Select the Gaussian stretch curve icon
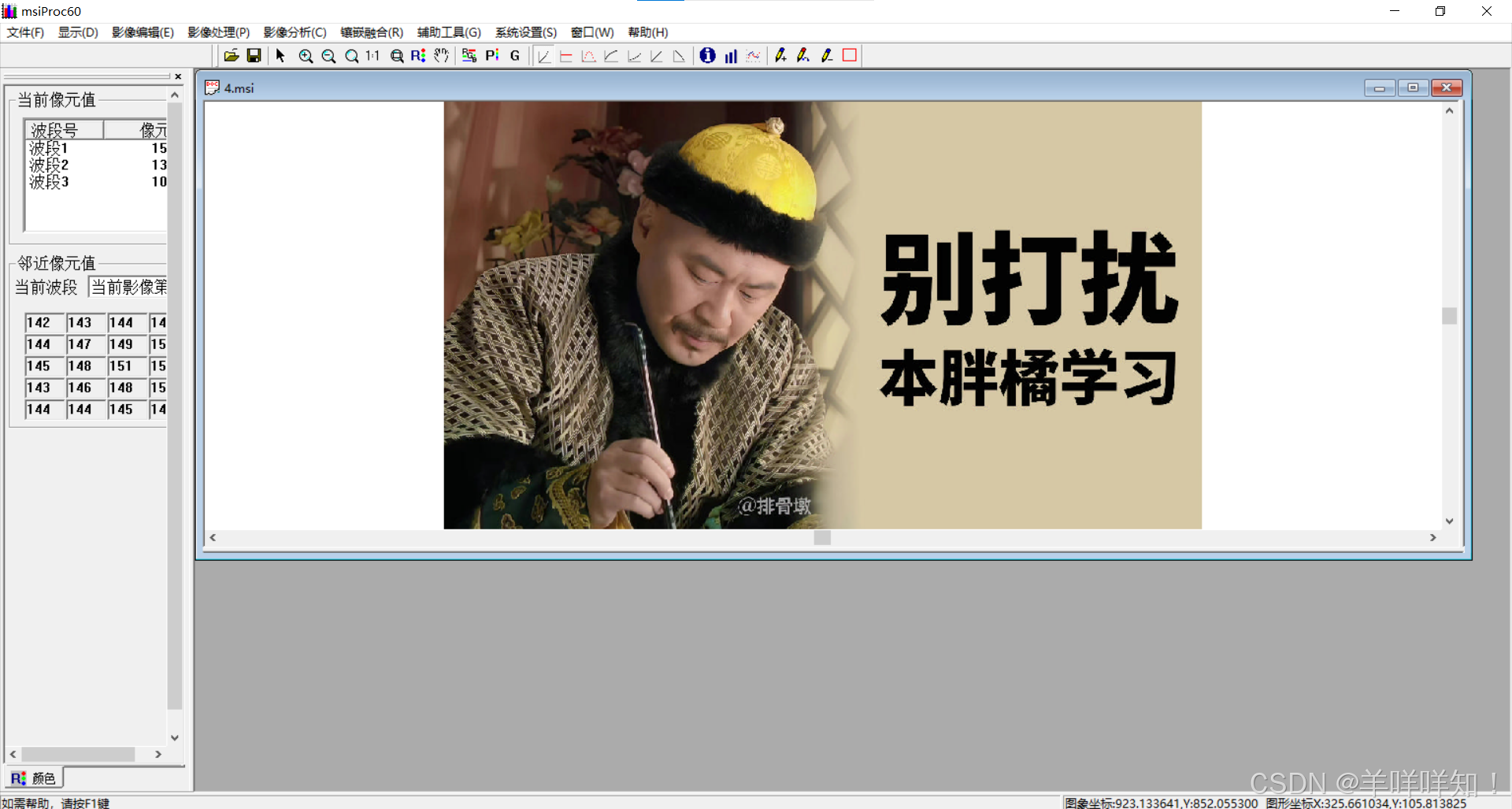 tap(588, 56)
